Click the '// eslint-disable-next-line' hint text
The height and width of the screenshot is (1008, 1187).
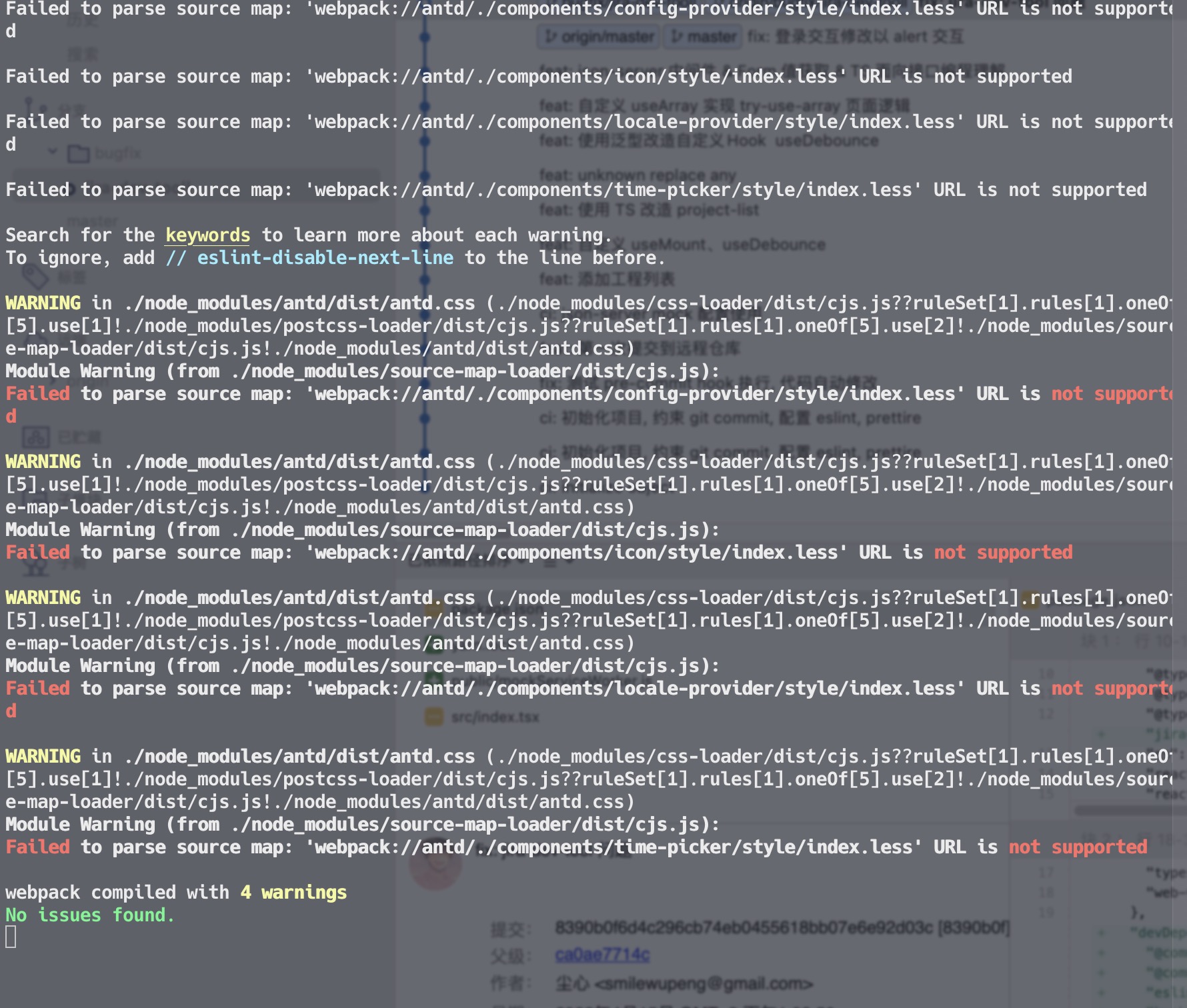point(309,258)
